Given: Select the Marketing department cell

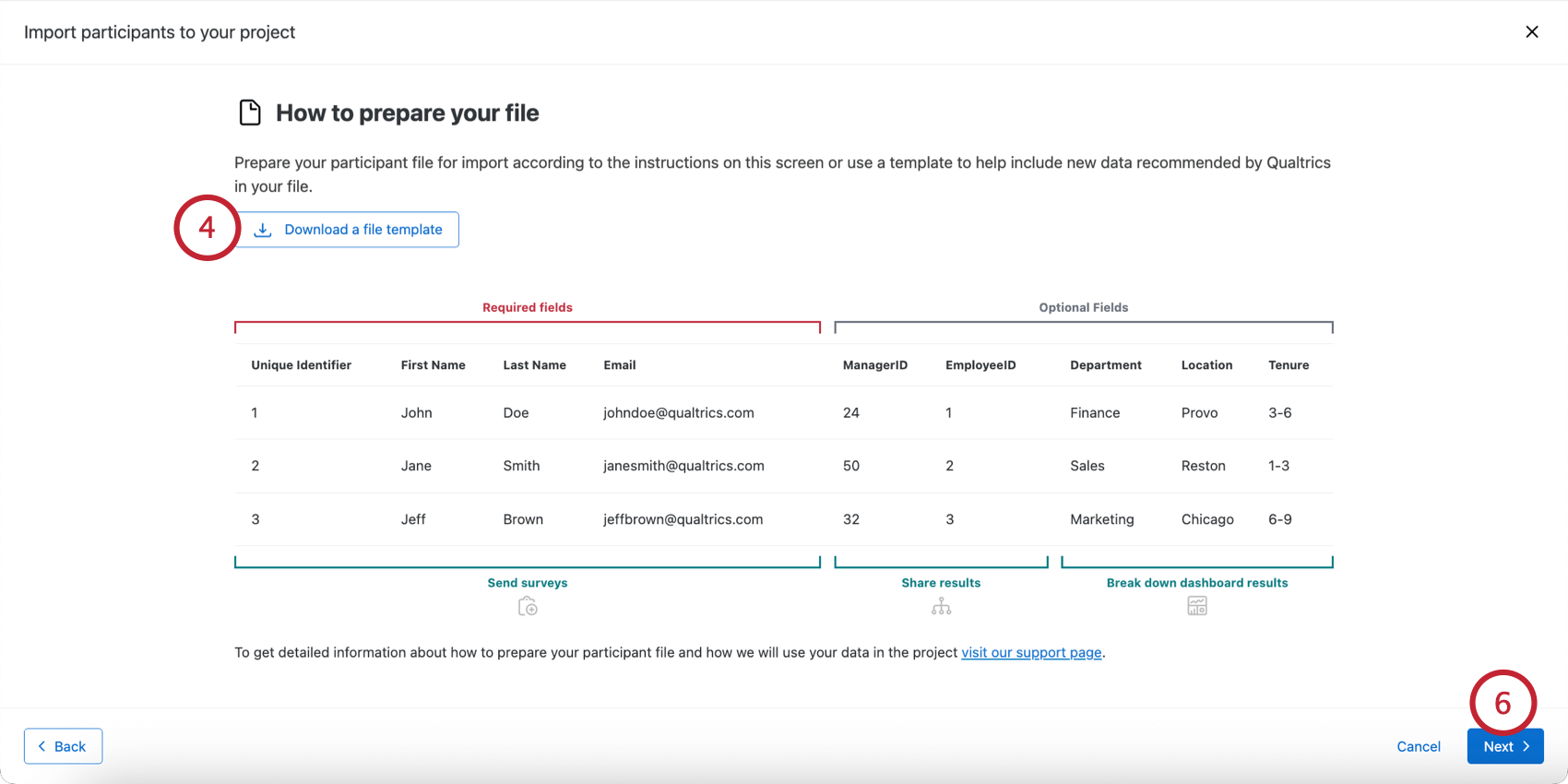Looking at the screenshot, I should coord(1102,519).
